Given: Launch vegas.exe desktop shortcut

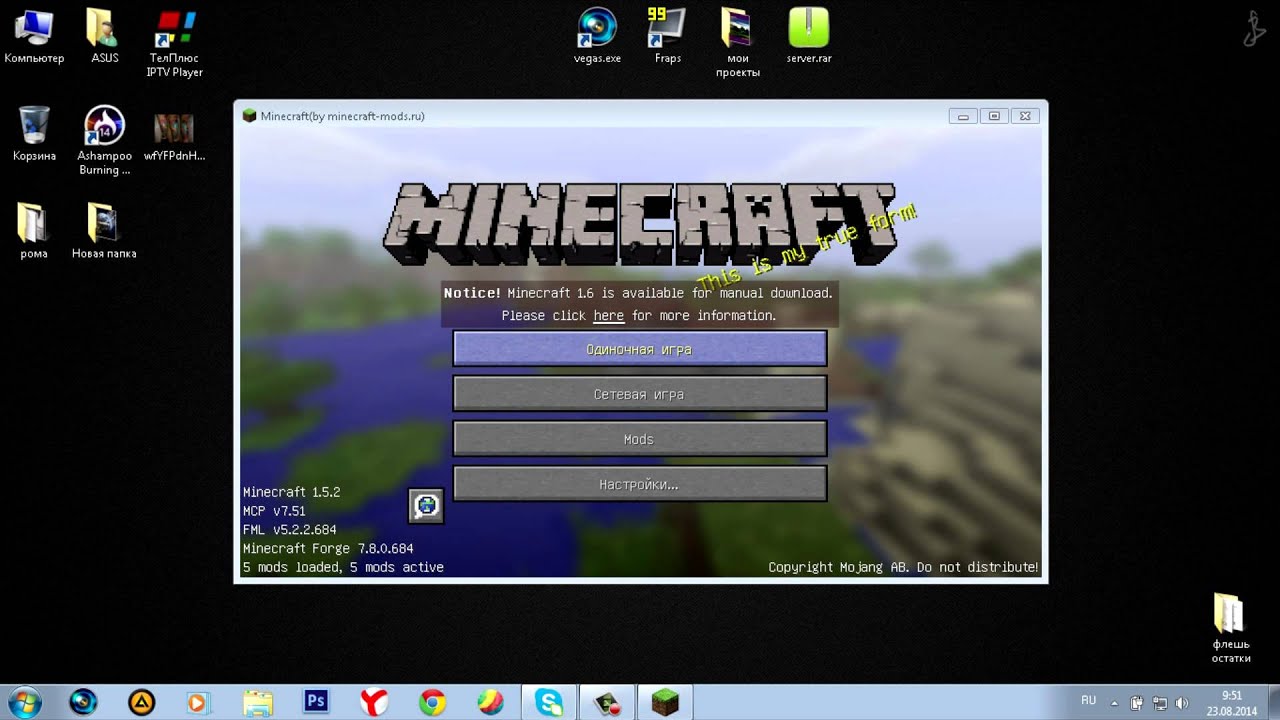Looking at the screenshot, I should click(597, 36).
